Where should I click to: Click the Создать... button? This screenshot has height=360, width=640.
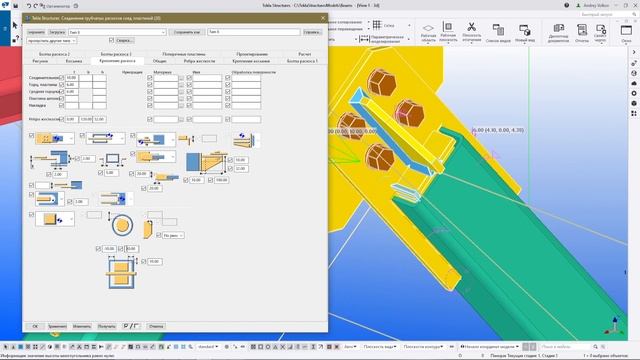[124, 40]
